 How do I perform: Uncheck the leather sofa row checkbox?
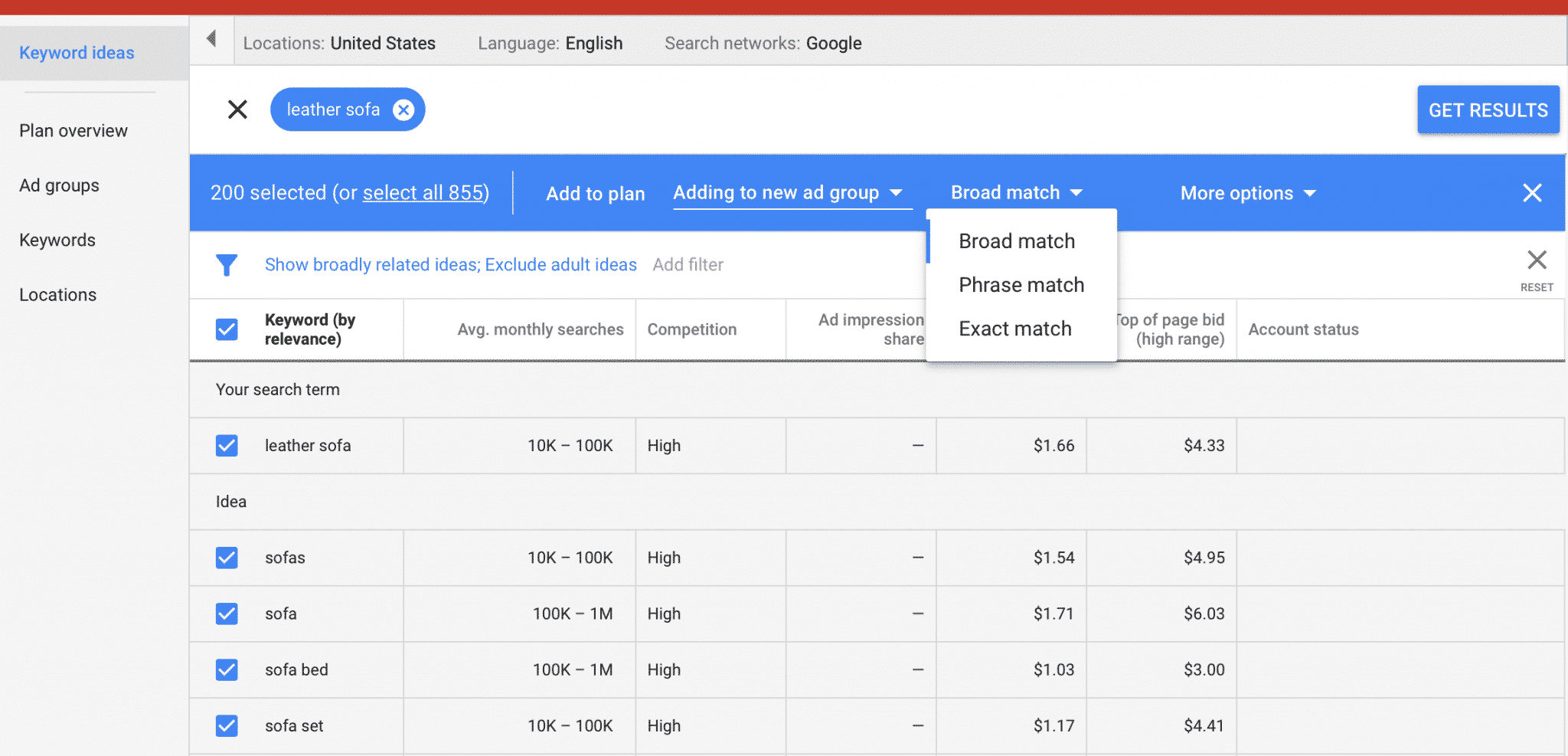tap(227, 446)
